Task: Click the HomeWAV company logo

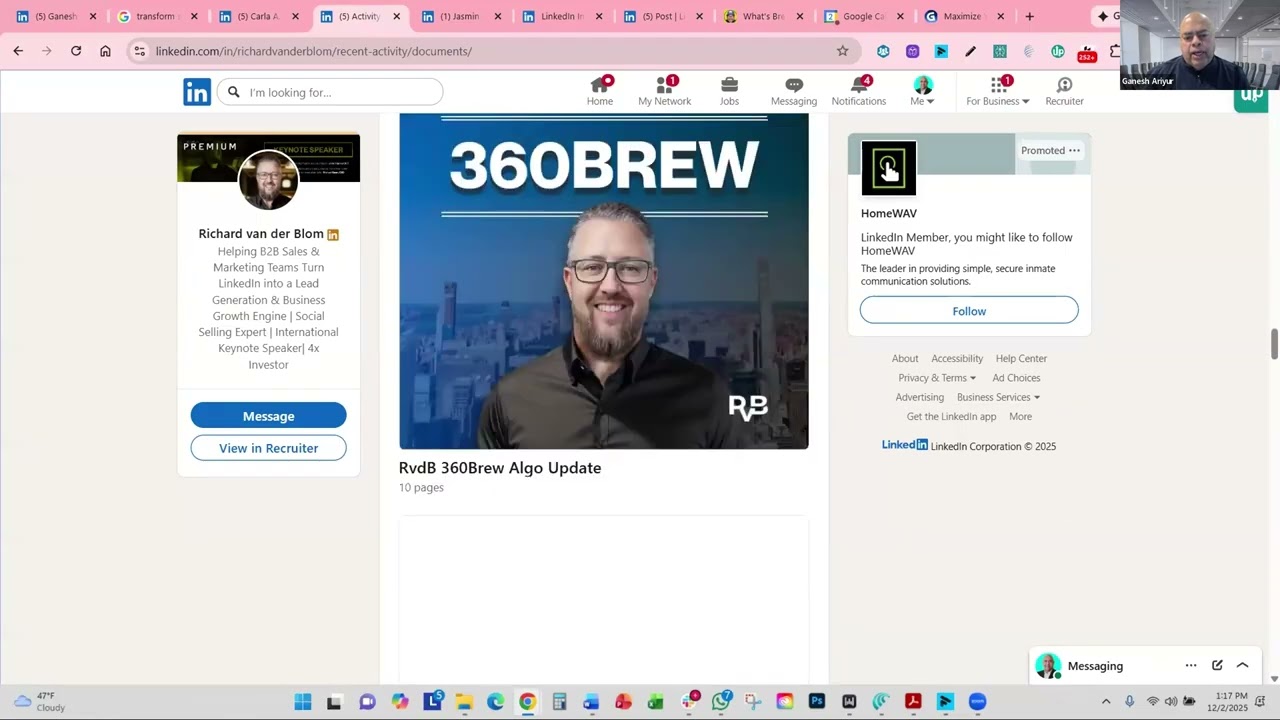Action: click(889, 168)
